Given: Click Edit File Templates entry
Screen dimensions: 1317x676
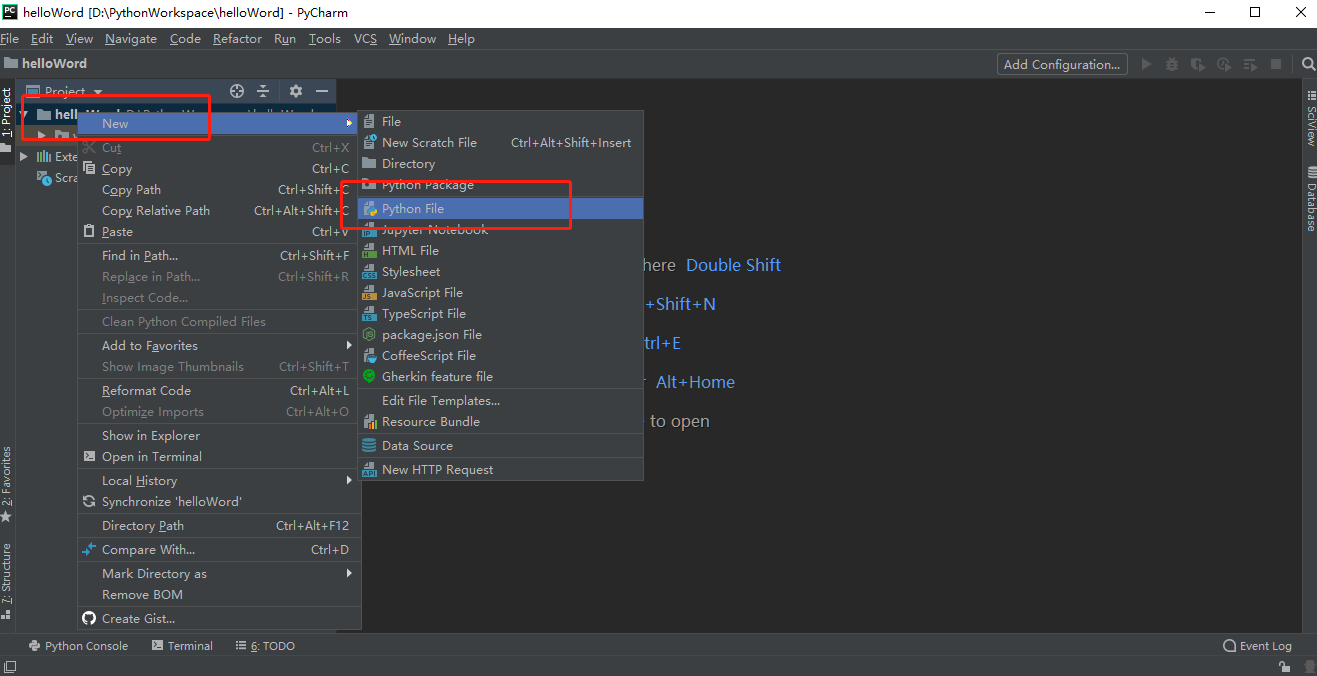Looking at the screenshot, I should (x=501, y=400).
